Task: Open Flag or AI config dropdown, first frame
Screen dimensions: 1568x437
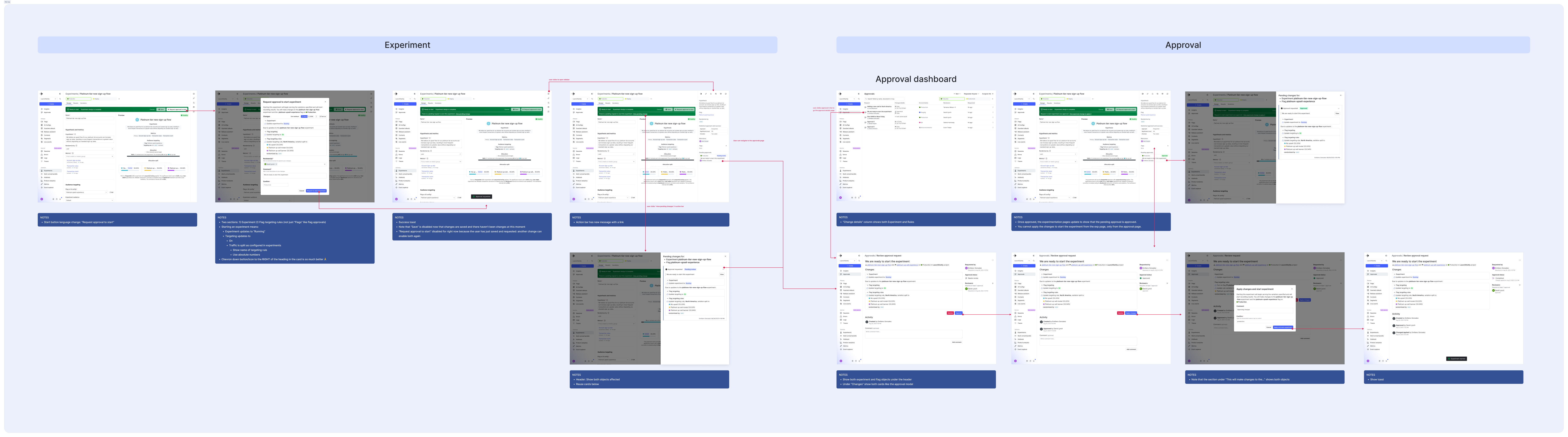Action: click(86, 193)
